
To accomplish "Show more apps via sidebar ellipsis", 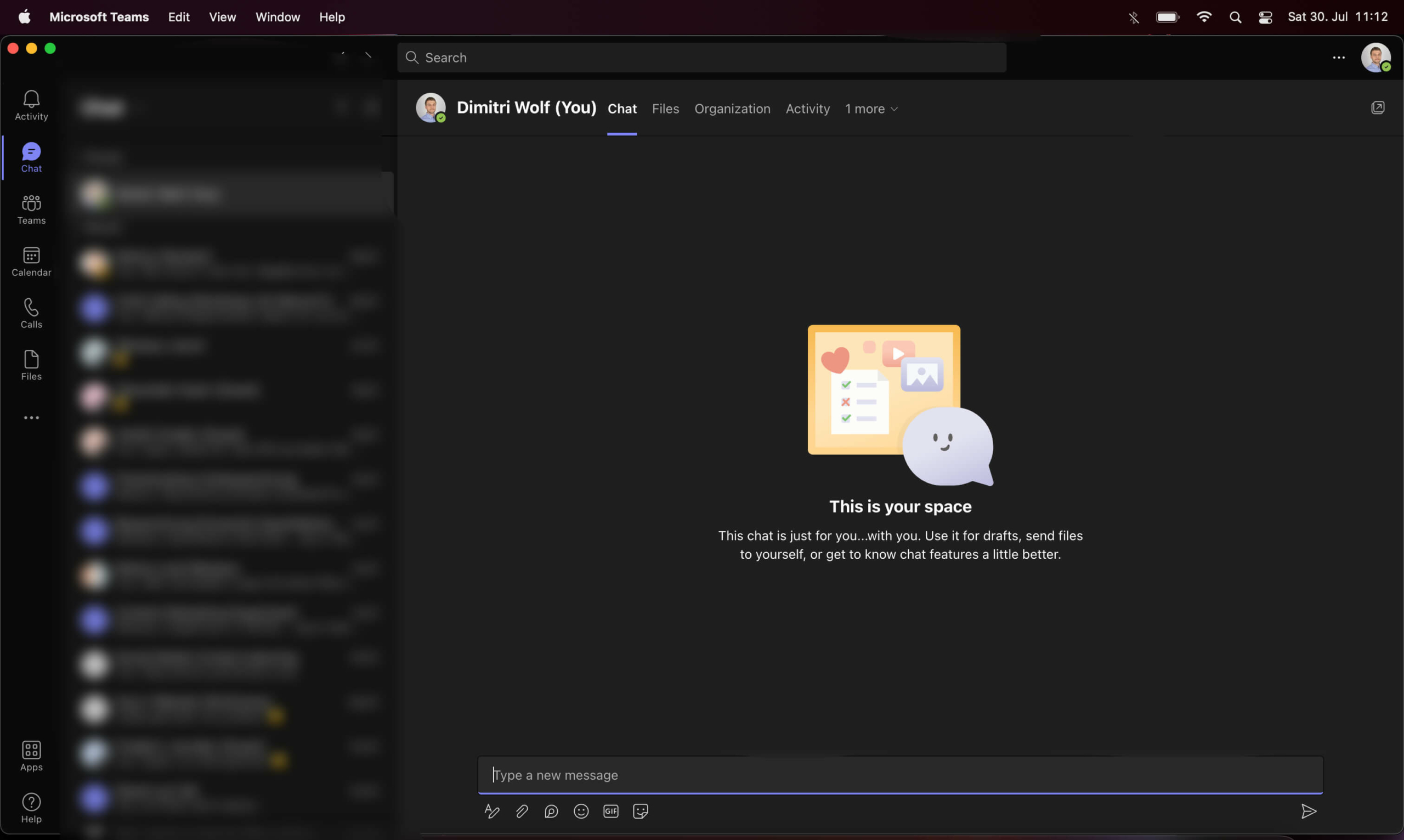I will point(31,418).
